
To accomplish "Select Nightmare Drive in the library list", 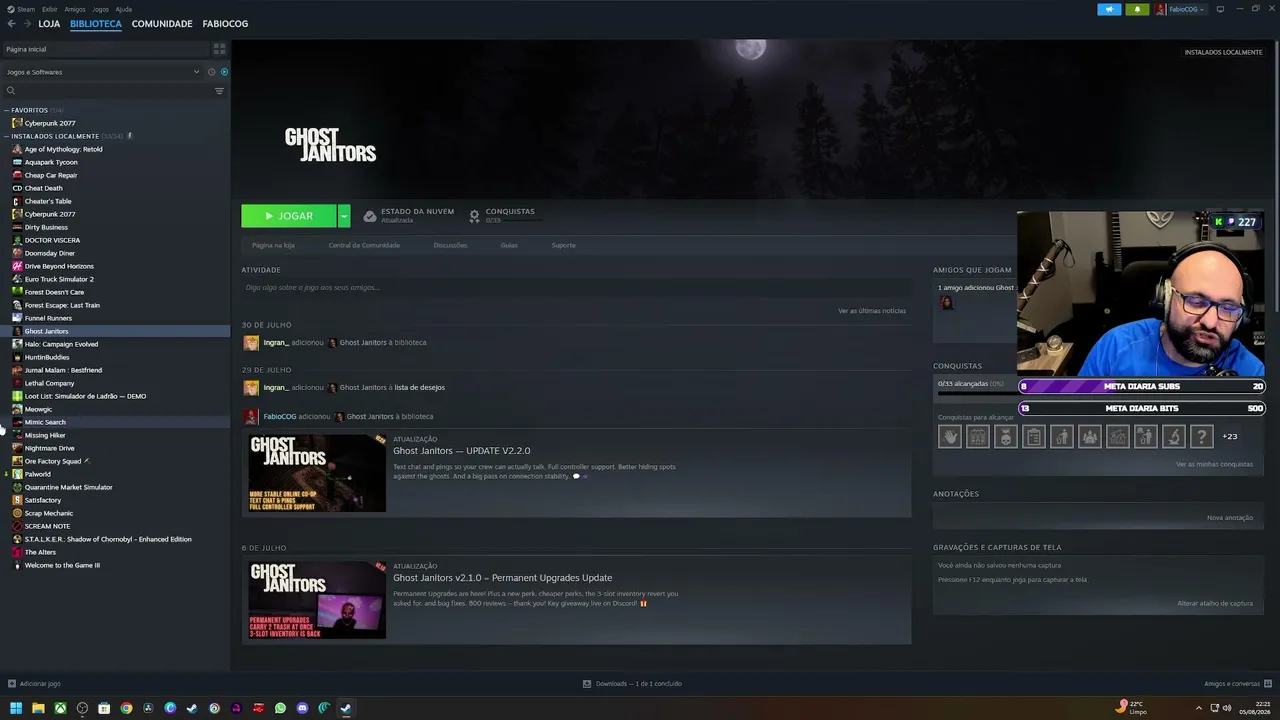I will (x=49, y=448).
